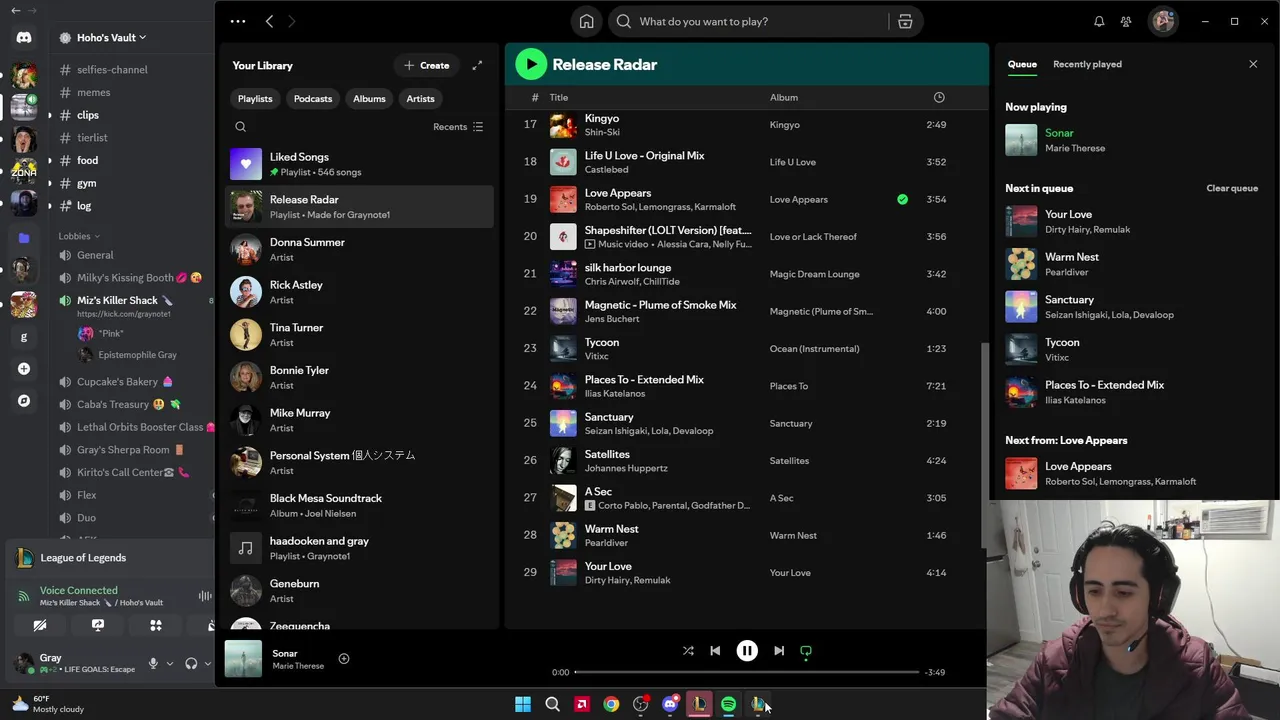Join Cupcake's Bakery voice channel

[x=117, y=381]
